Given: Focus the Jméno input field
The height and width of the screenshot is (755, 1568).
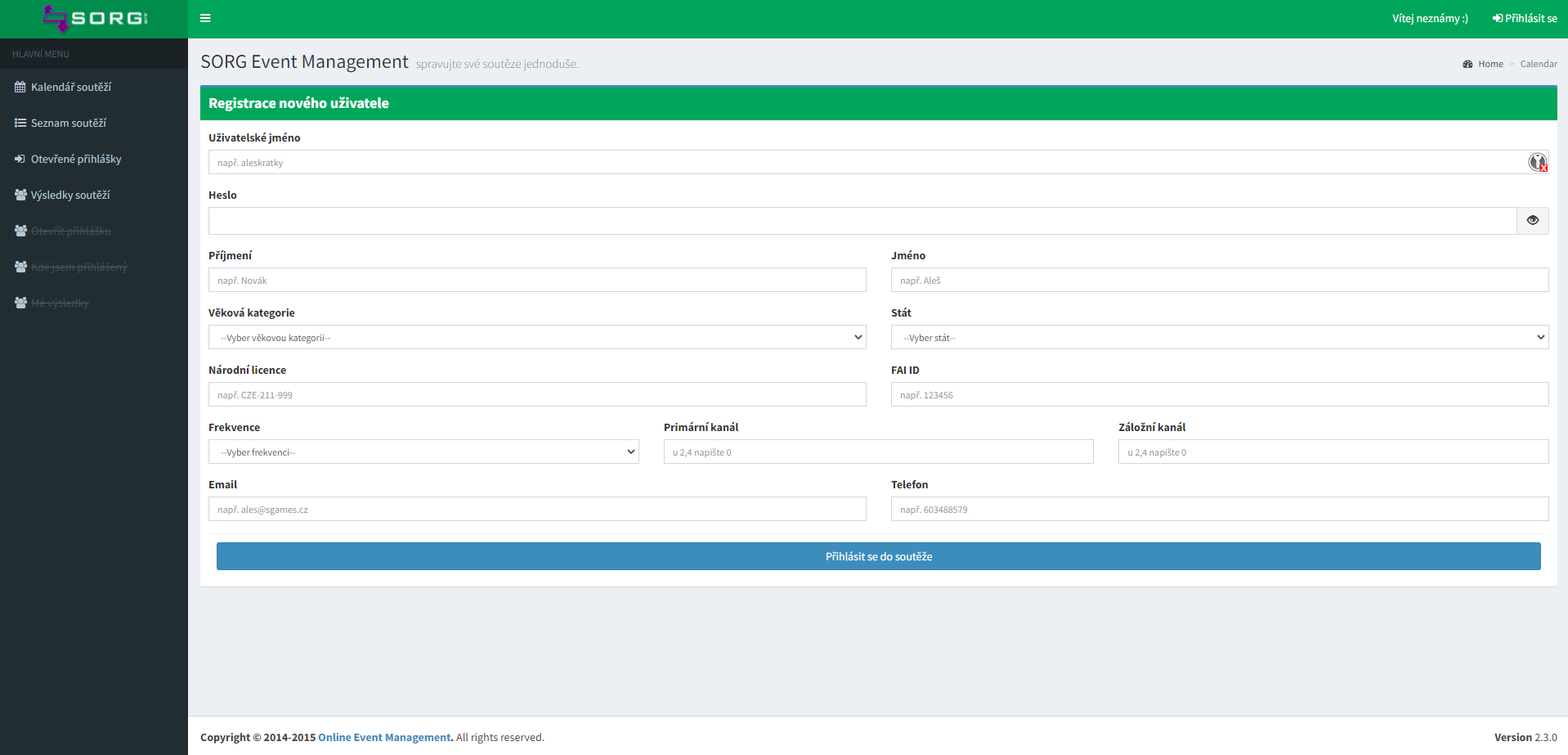Looking at the screenshot, I should (x=1220, y=280).
